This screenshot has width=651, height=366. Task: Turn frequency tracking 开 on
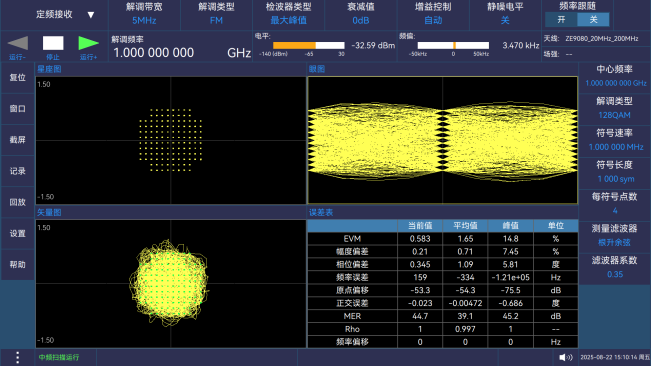pos(561,20)
